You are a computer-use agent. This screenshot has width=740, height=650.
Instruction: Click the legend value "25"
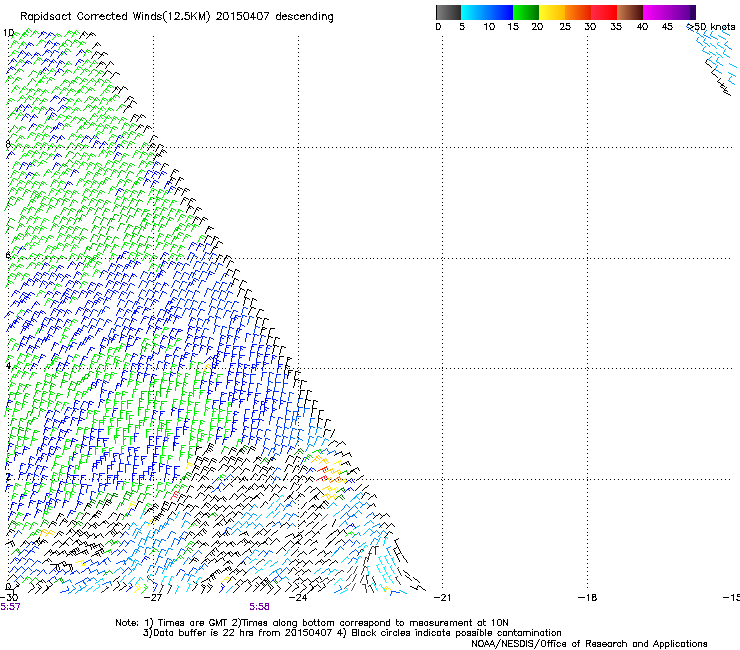[x=565, y=27]
